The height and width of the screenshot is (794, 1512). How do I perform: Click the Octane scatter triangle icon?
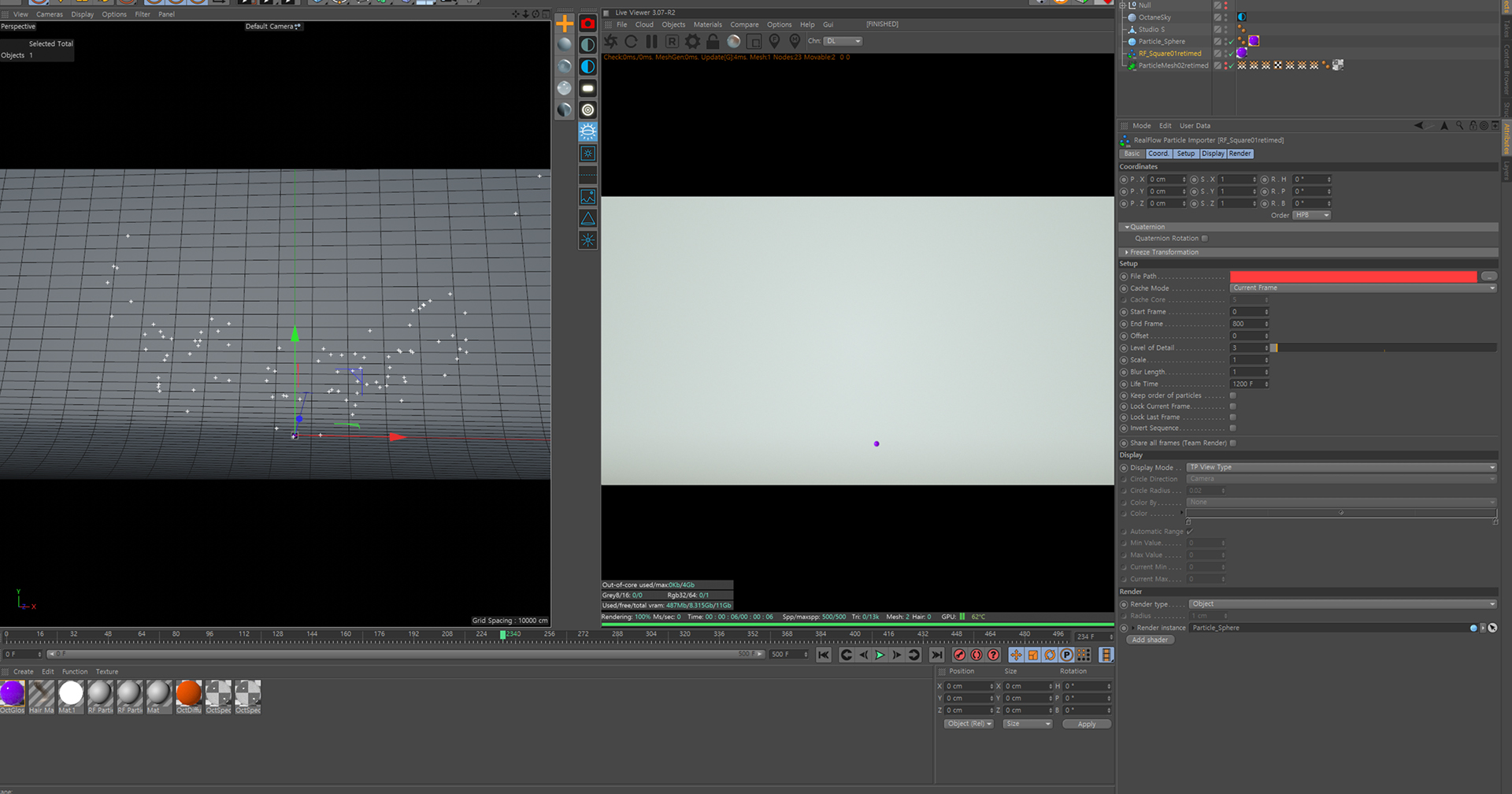[587, 218]
